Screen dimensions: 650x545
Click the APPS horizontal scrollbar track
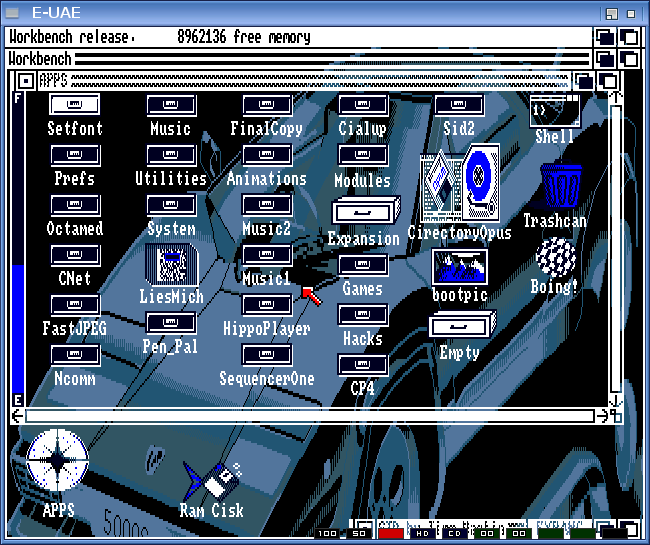point(310,416)
